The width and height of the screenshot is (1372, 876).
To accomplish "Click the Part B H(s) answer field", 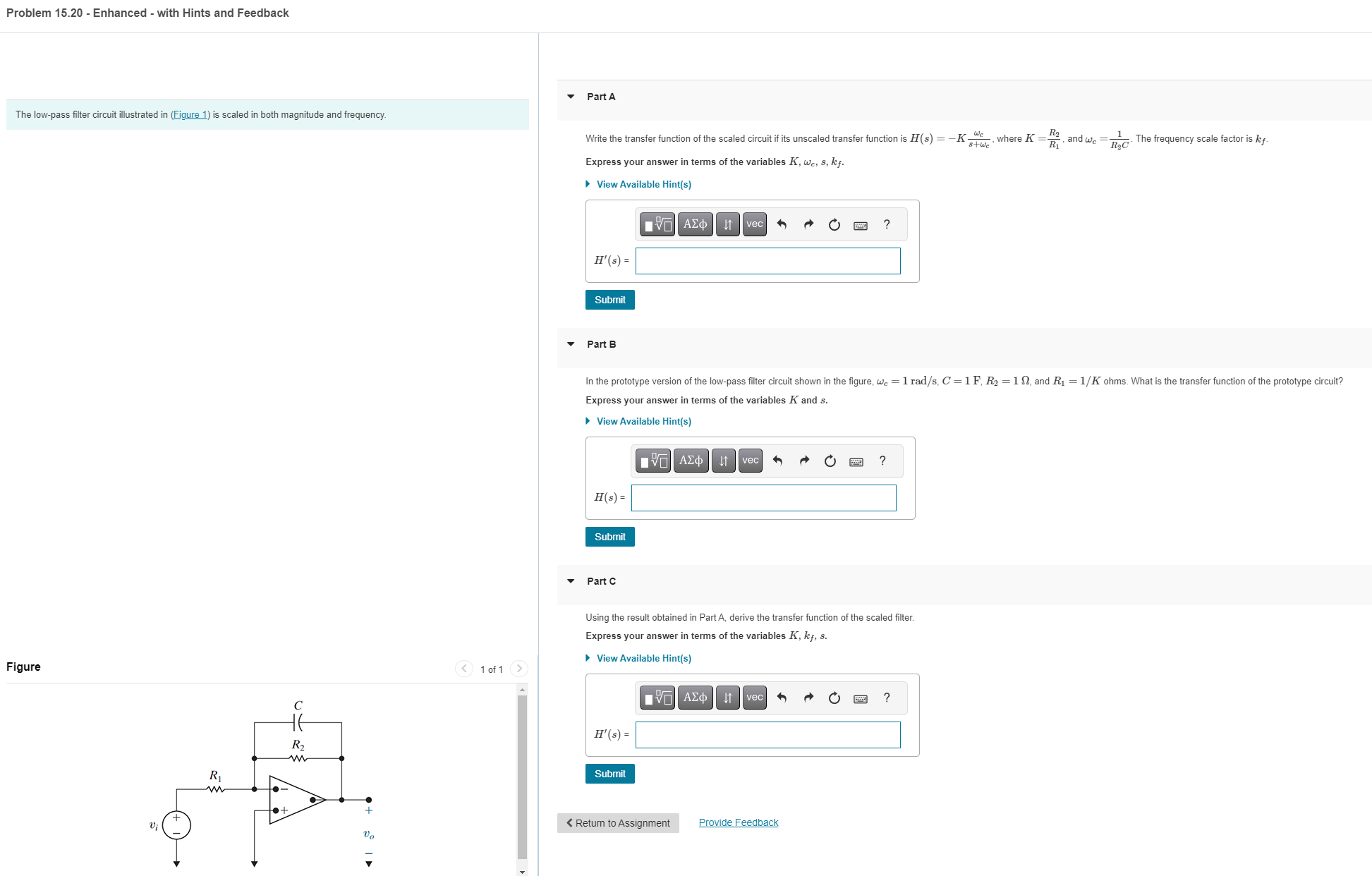I will [x=763, y=498].
